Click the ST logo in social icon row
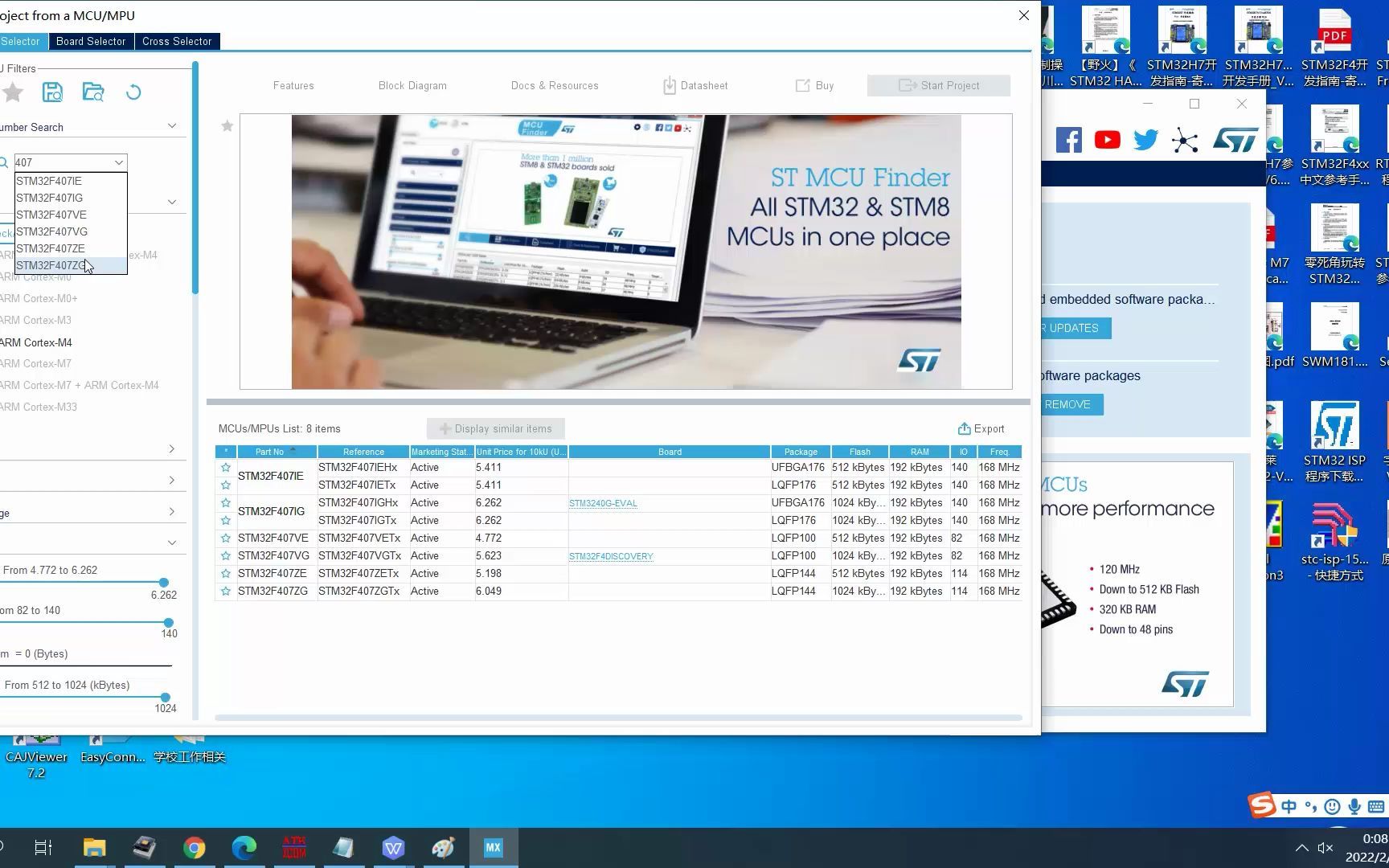 tap(1235, 140)
